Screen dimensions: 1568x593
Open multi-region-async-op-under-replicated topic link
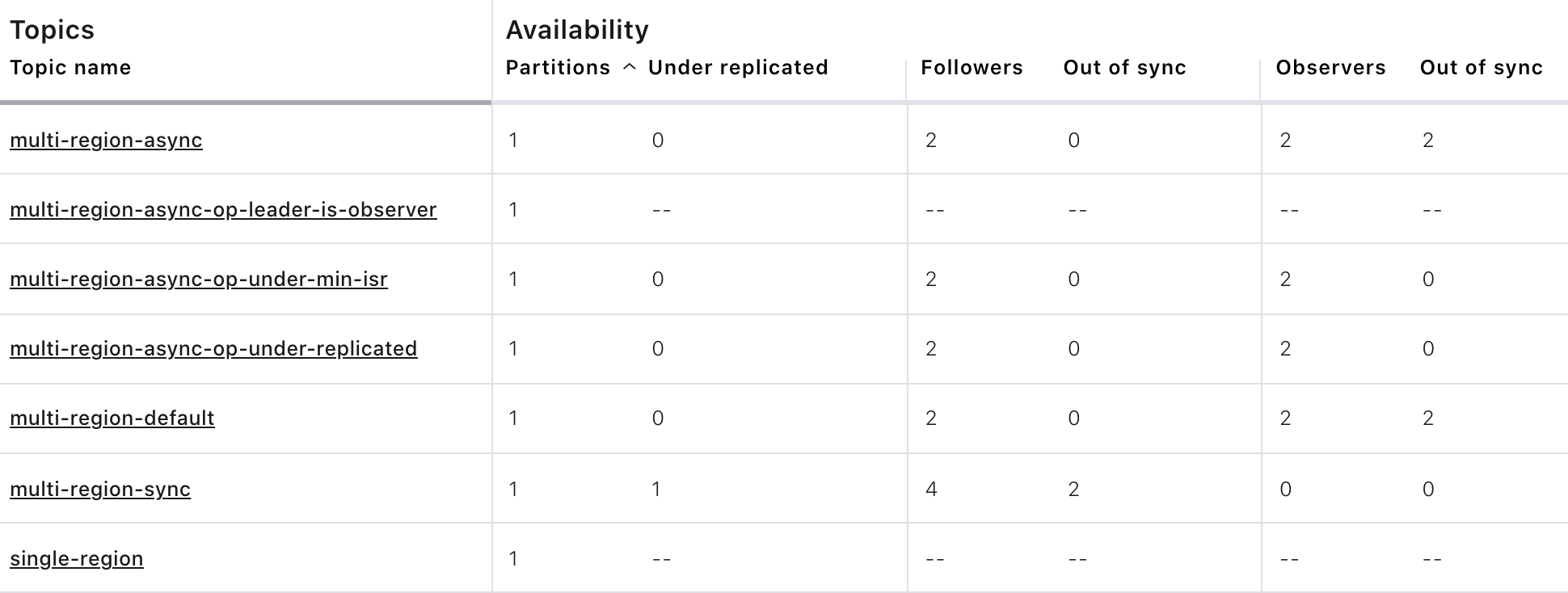213,348
